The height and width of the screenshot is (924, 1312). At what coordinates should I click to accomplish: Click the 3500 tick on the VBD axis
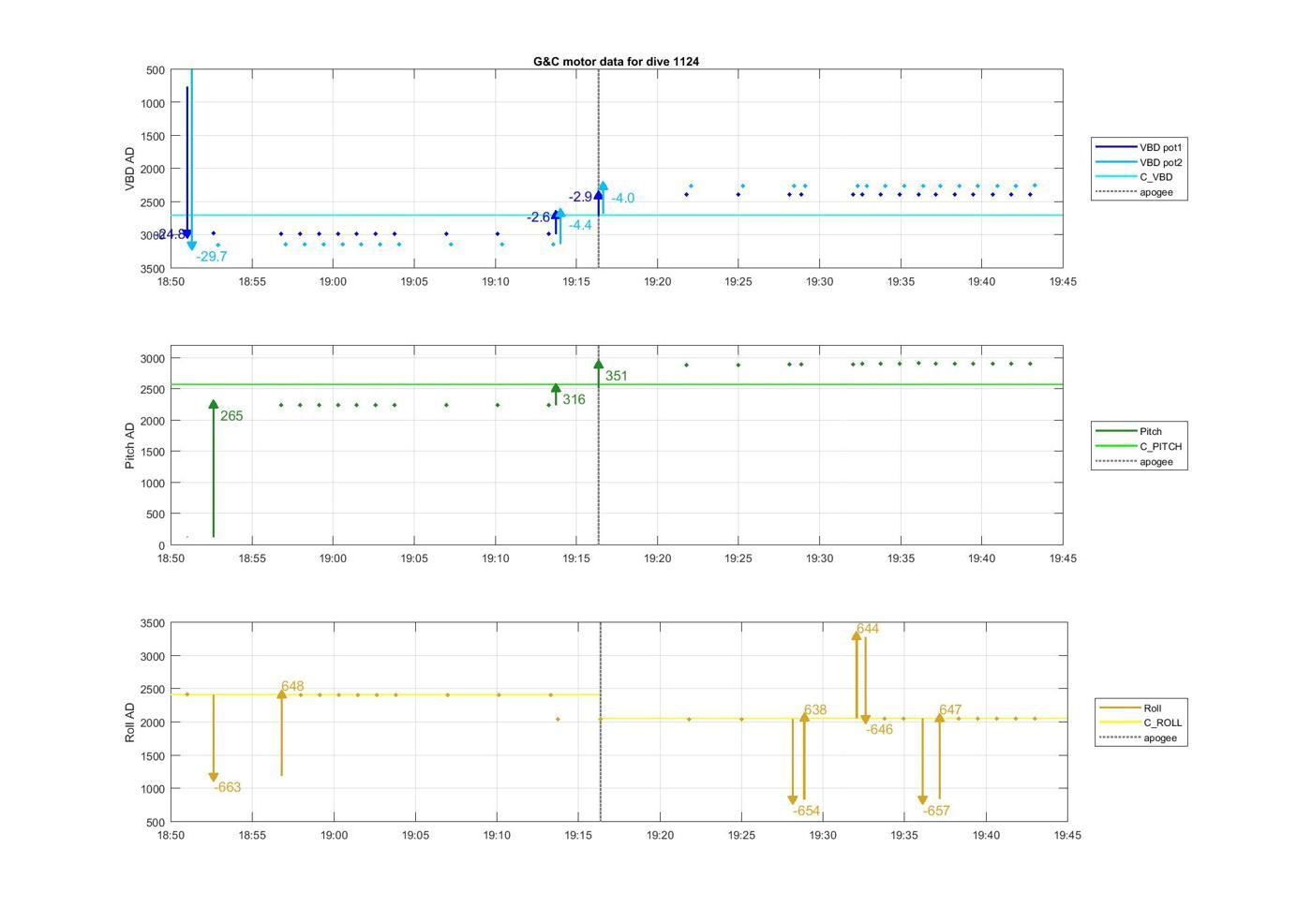click(x=154, y=269)
